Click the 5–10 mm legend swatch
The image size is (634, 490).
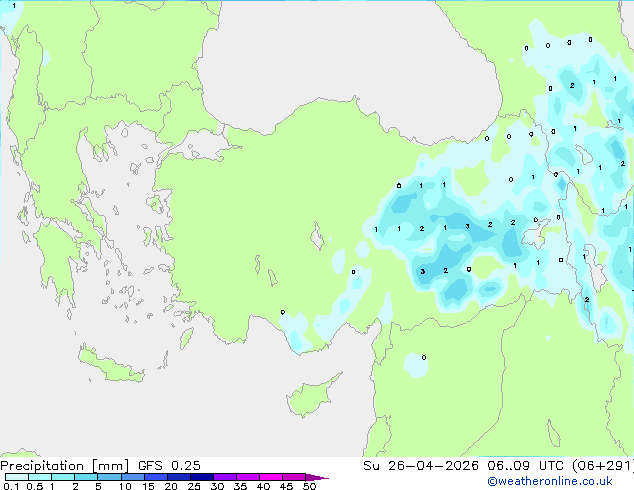click(x=109, y=477)
